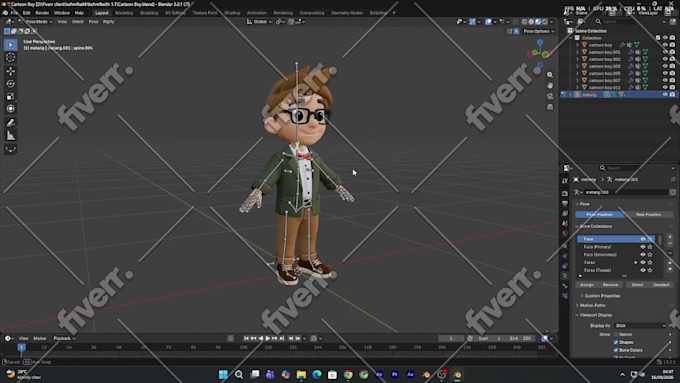Switch to the Modeling workspace tab
Screen dimensions: 680x383
124,13
